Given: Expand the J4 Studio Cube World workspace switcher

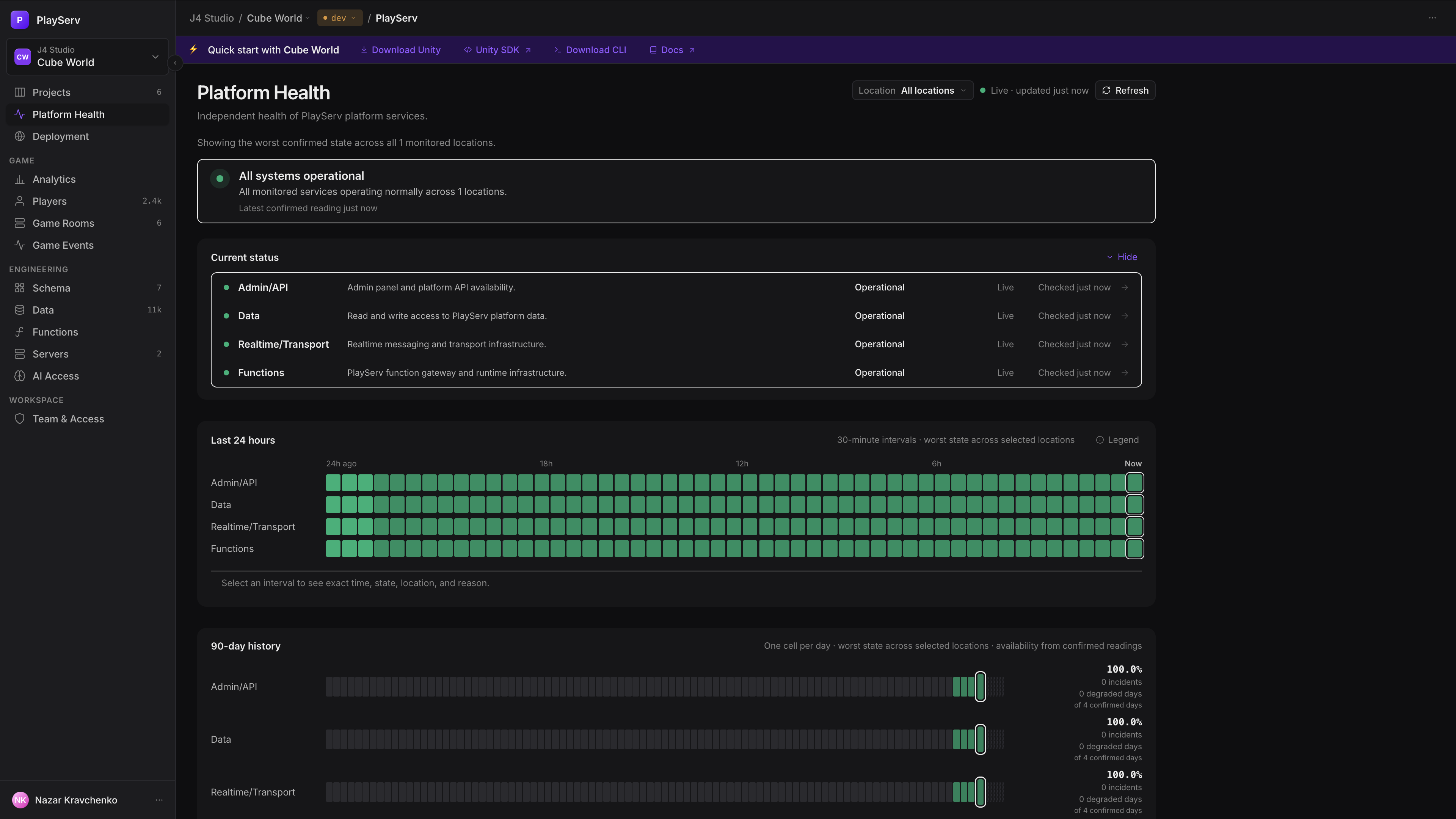Looking at the screenshot, I should (x=88, y=56).
